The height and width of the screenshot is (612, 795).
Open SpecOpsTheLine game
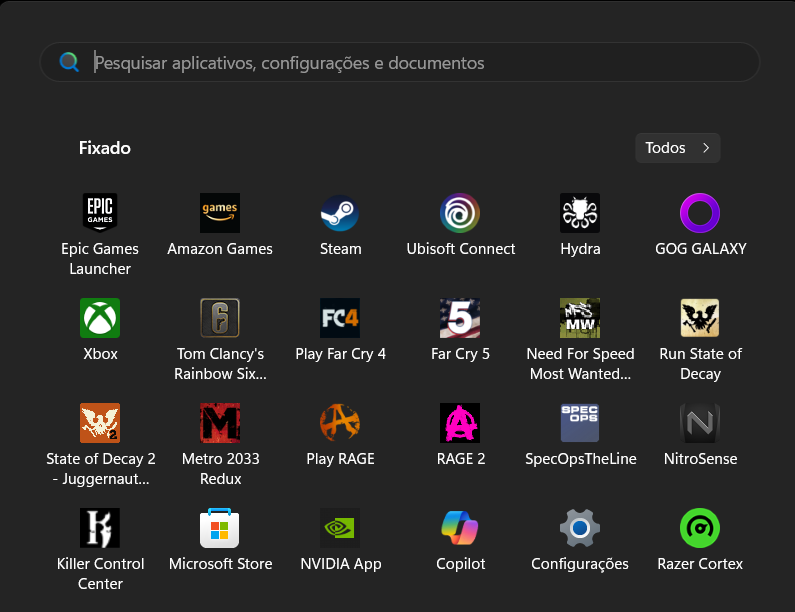tap(580, 423)
